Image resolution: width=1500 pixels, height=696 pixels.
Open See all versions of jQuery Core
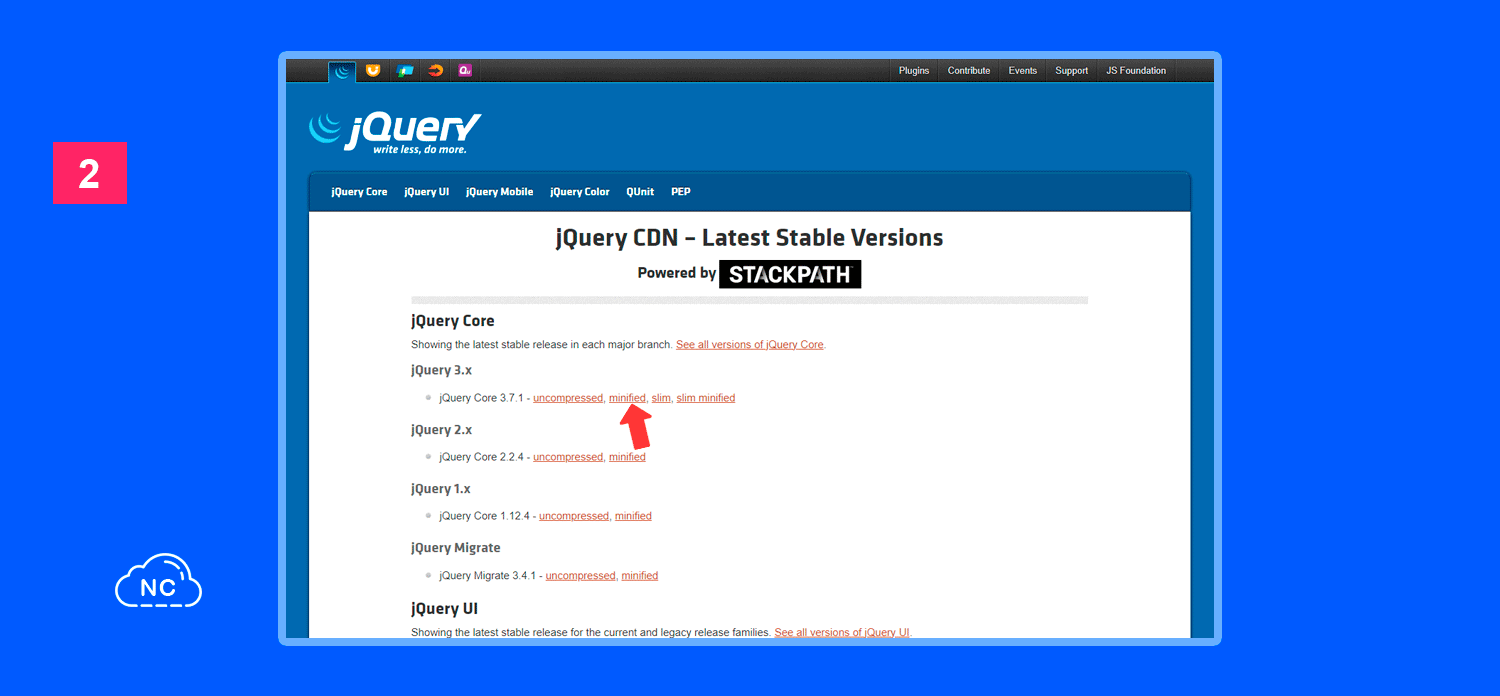point(750,345)
